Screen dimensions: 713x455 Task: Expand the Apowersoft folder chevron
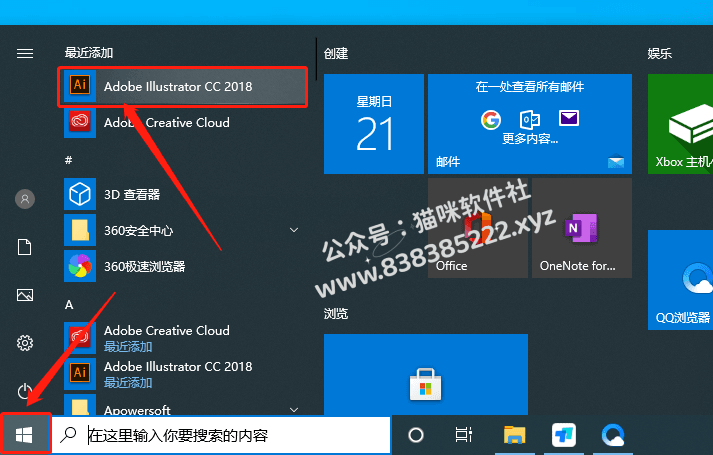(294, 410)
